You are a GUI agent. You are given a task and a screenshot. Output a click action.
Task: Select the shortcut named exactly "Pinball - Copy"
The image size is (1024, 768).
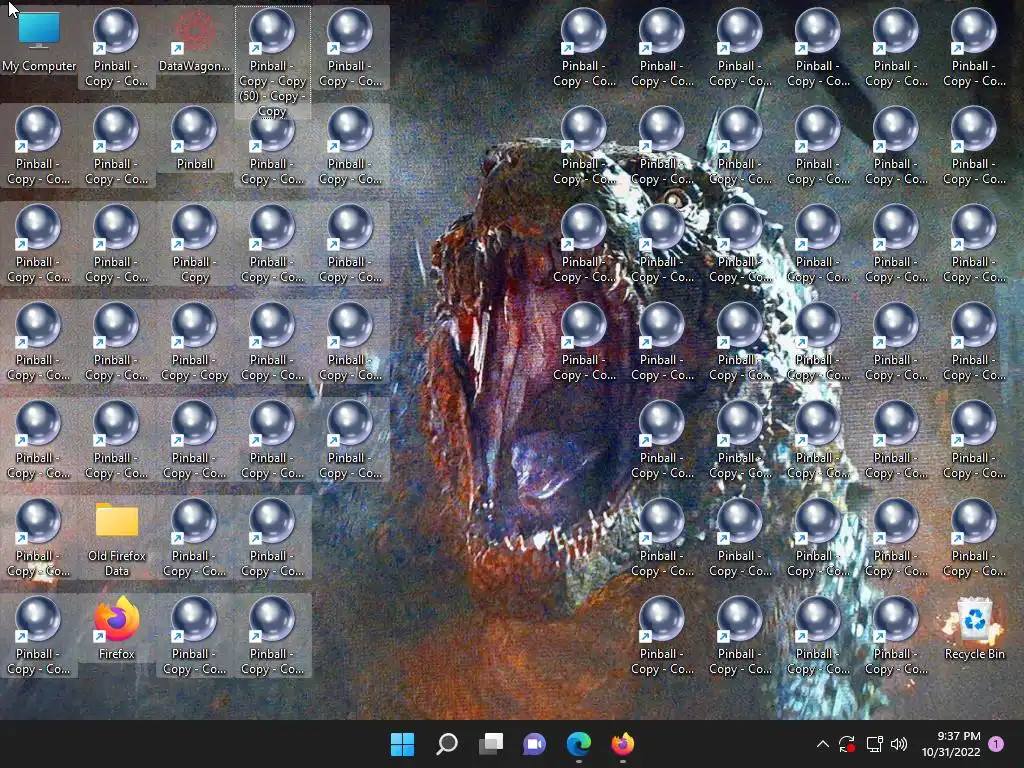195,245
